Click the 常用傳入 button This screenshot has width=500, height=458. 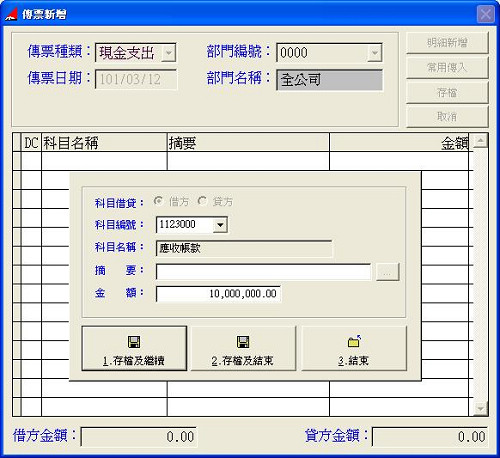[447, 68]
